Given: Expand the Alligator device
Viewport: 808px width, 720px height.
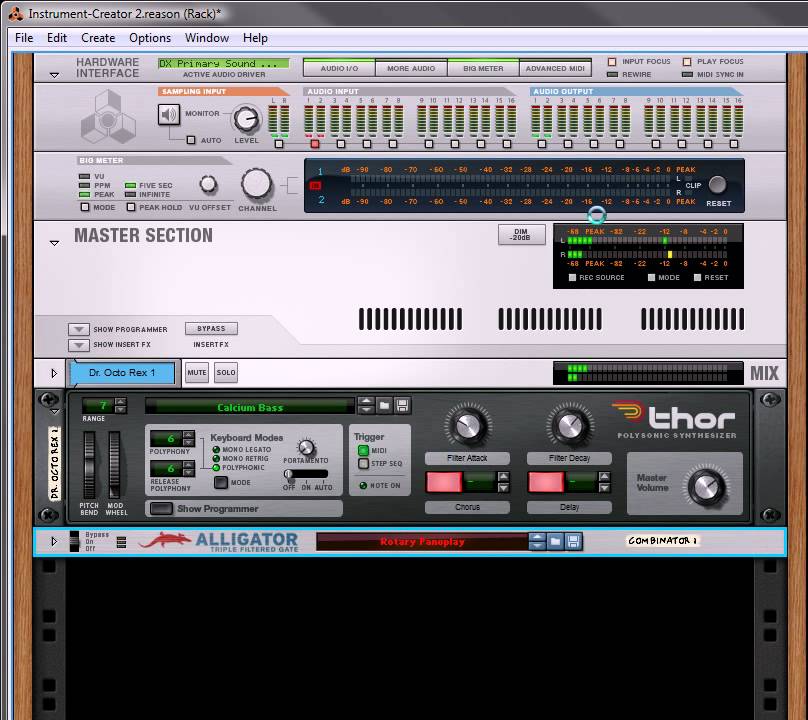Looking at the screenshot, I should pyautogui.click(x=54, y=542).
